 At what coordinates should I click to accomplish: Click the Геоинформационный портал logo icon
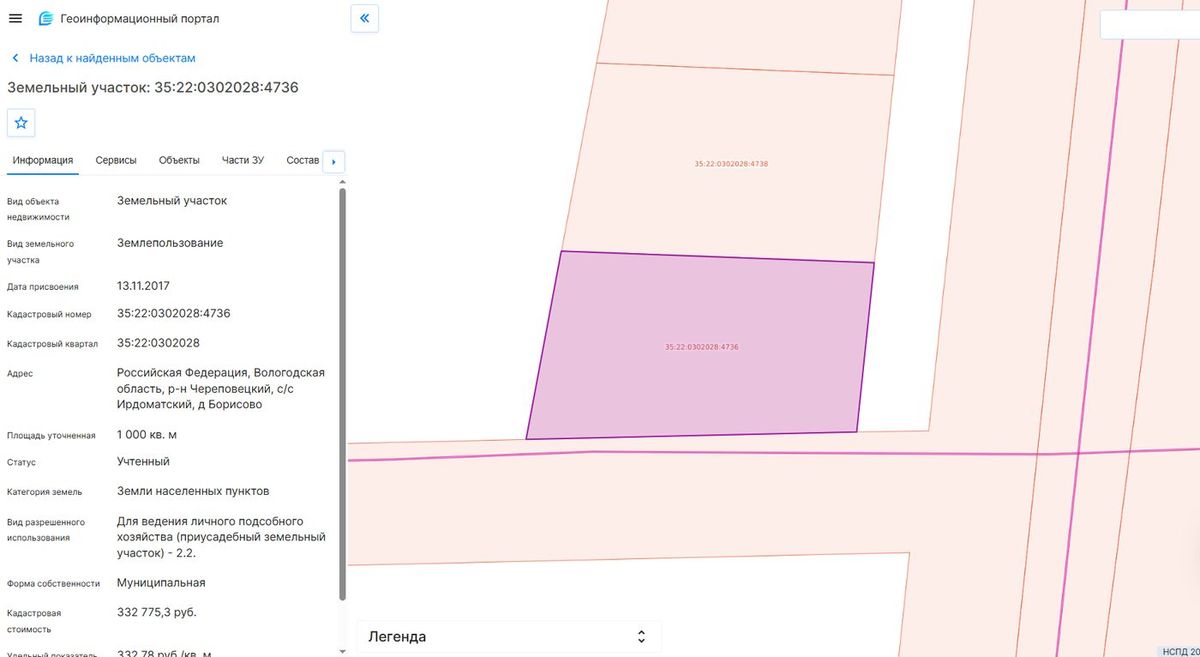(46, 19)
